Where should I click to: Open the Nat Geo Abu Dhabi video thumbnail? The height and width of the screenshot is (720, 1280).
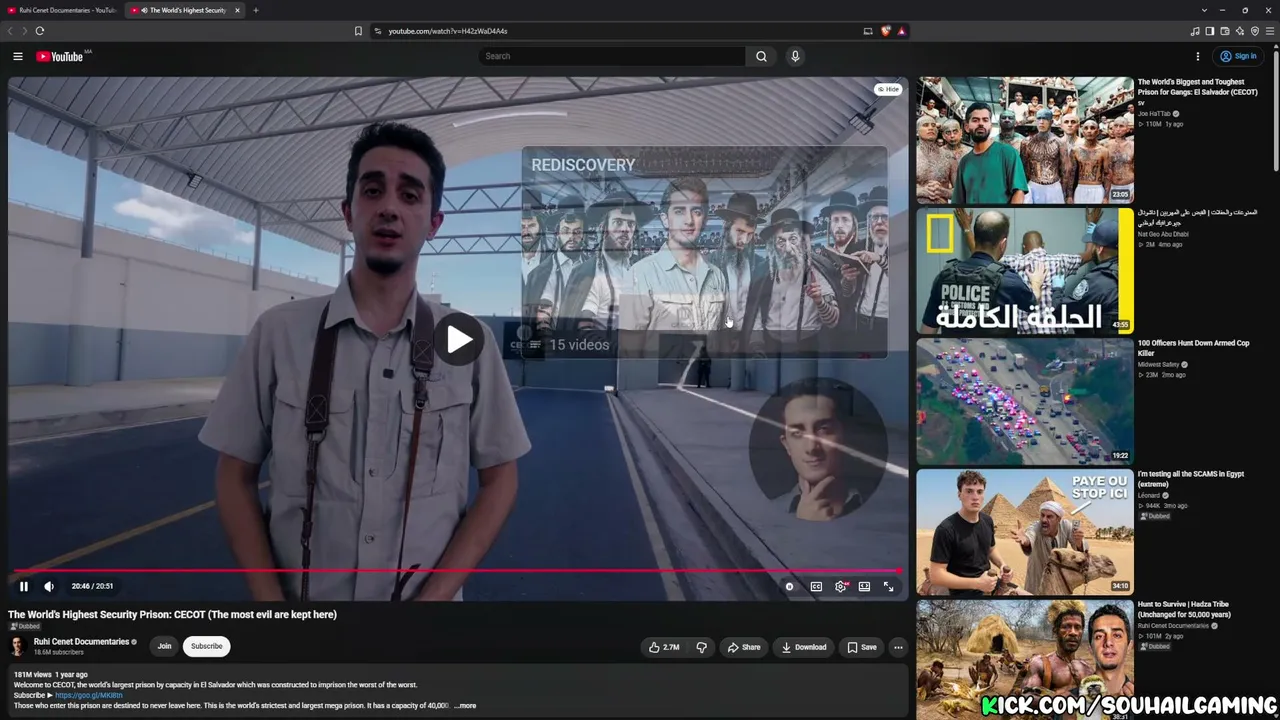1025,270
